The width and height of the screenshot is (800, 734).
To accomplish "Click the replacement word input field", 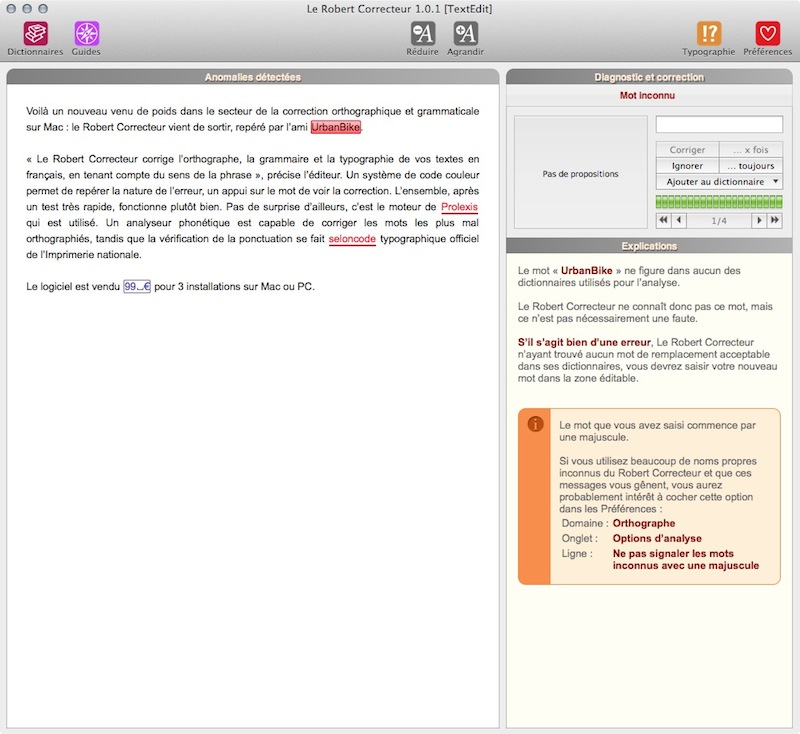I will coord(719,124).
